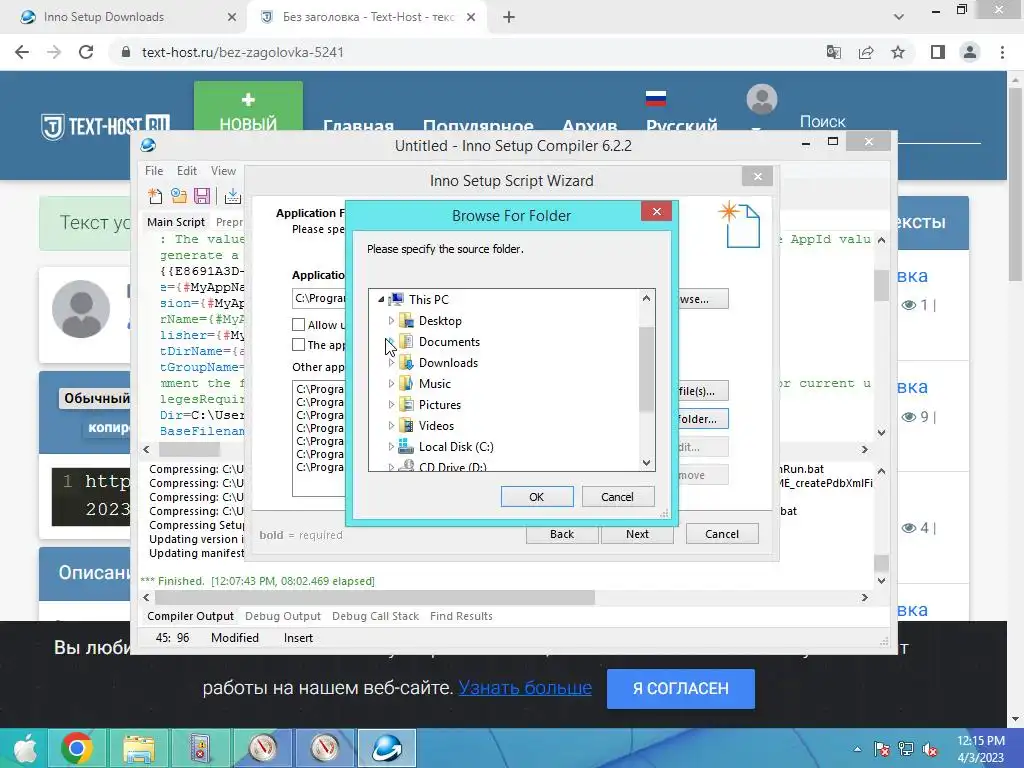Expand the Desktop folder arrow
Screen dimensions: 1024x768
tap(391, 321)
